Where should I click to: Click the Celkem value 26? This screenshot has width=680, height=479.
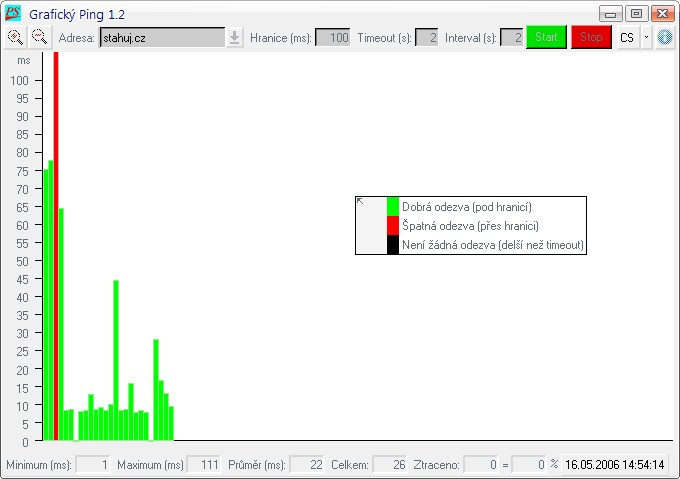click(x=390, y=465)
